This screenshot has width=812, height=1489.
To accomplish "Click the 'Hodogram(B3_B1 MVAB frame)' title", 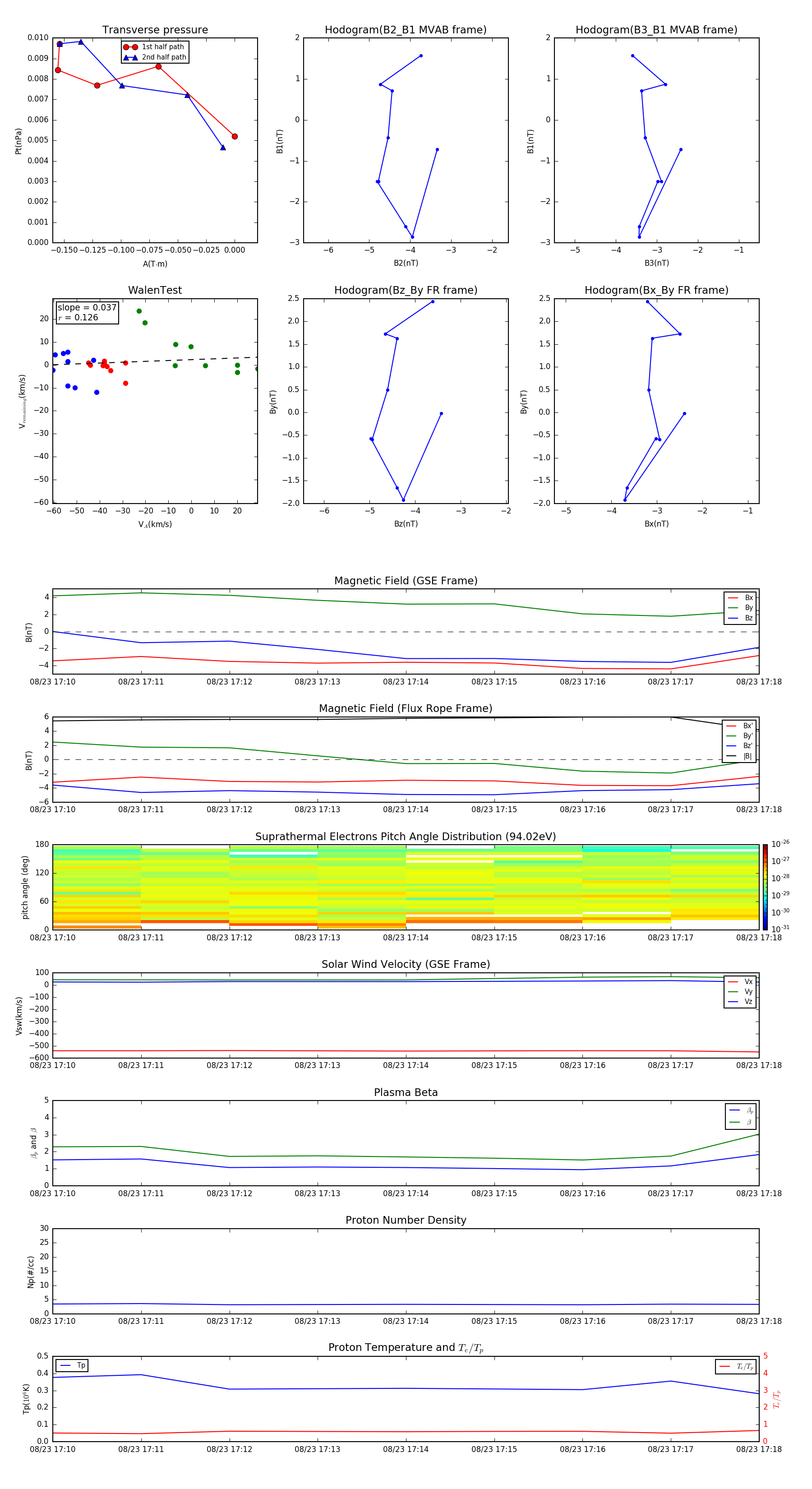I will point(656,30).
